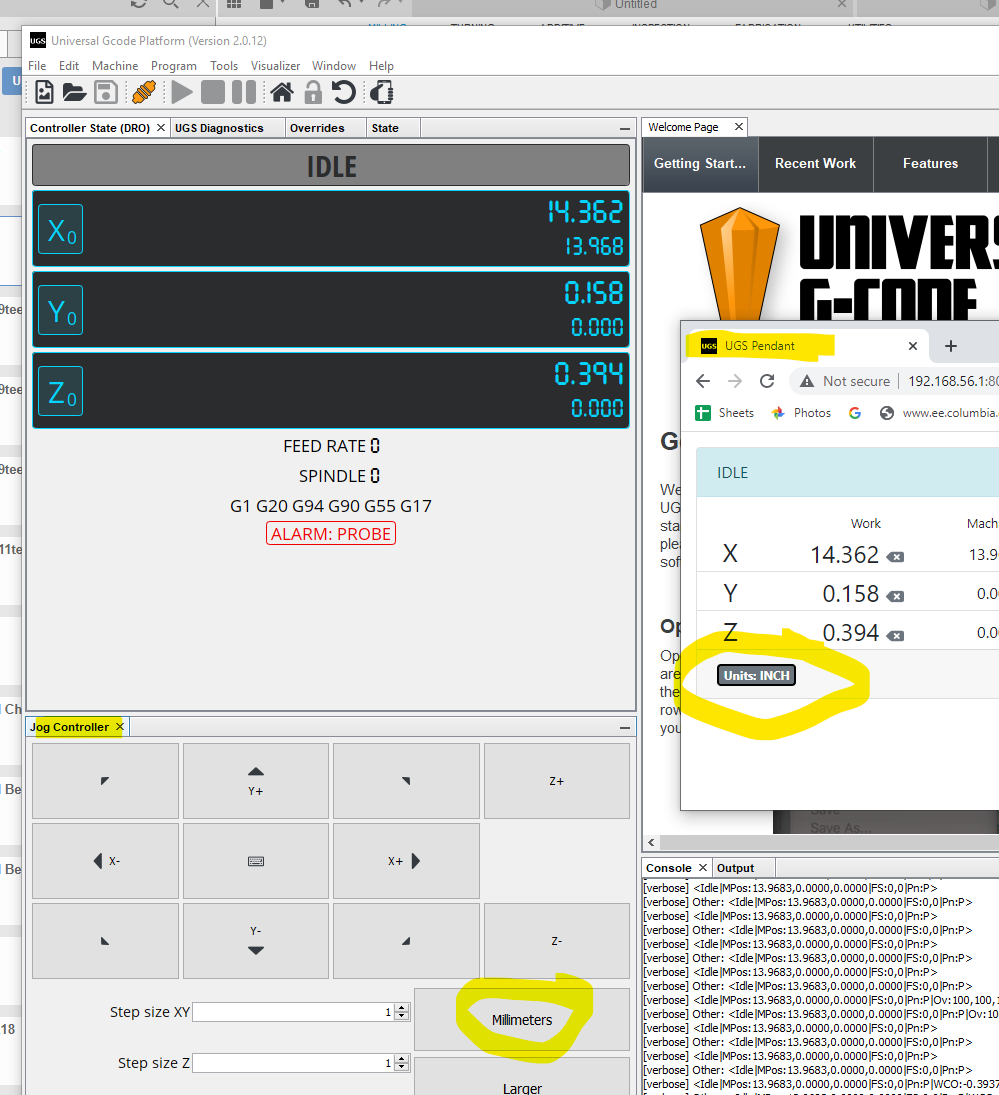999x1095 pixels.
Task: Jog diagonally down-right in Jog Controller
Action: pos(406,941)
